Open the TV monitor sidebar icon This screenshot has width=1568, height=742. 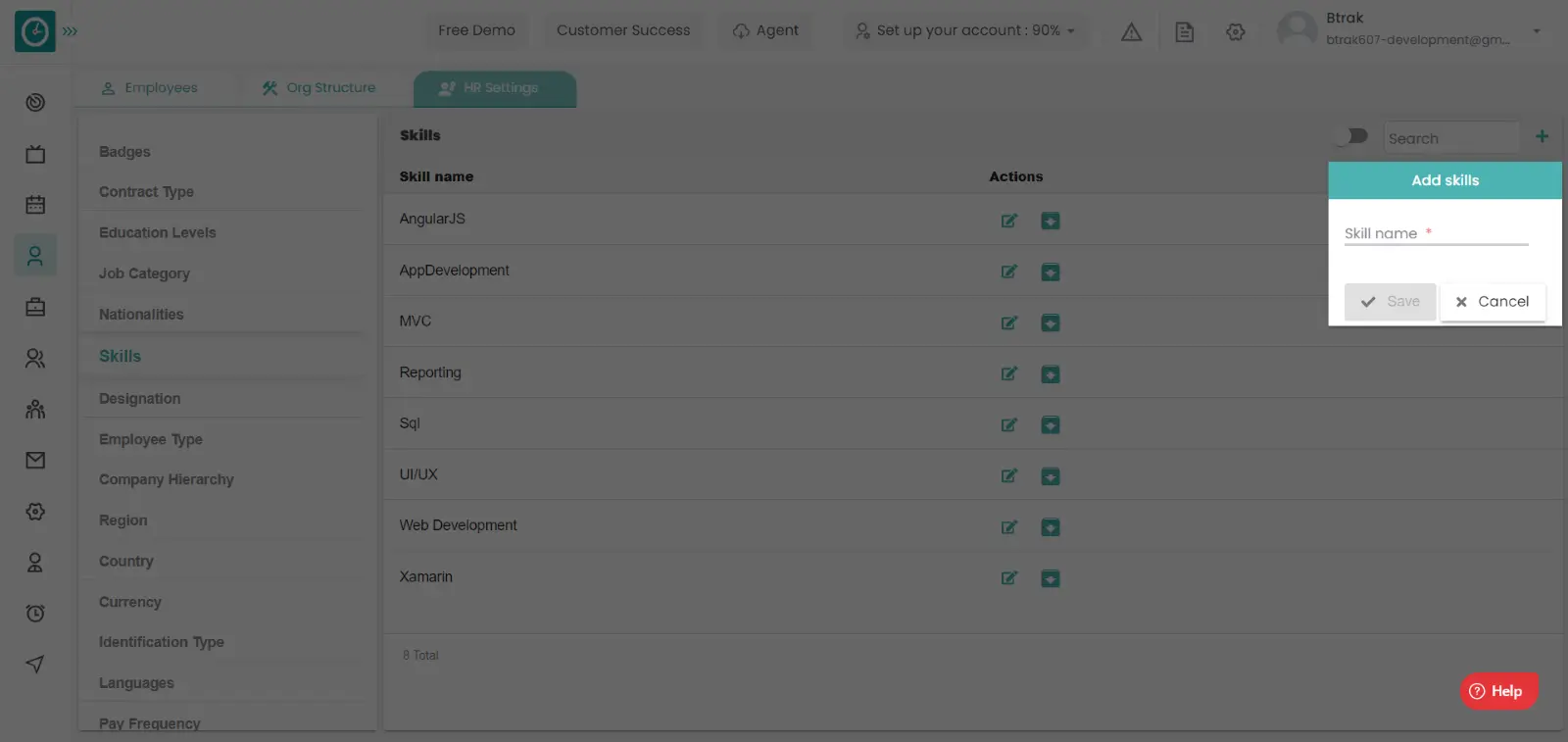35,154
